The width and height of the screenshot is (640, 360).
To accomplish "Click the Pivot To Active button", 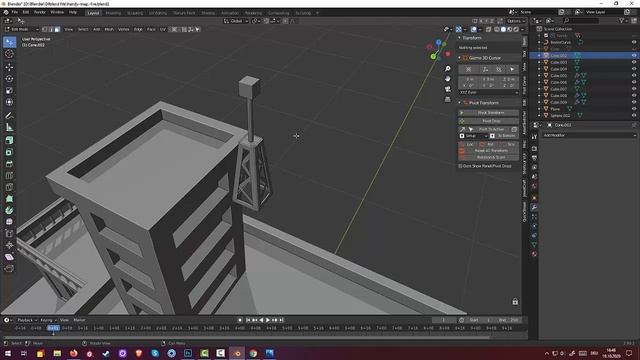I will [491, 129].
